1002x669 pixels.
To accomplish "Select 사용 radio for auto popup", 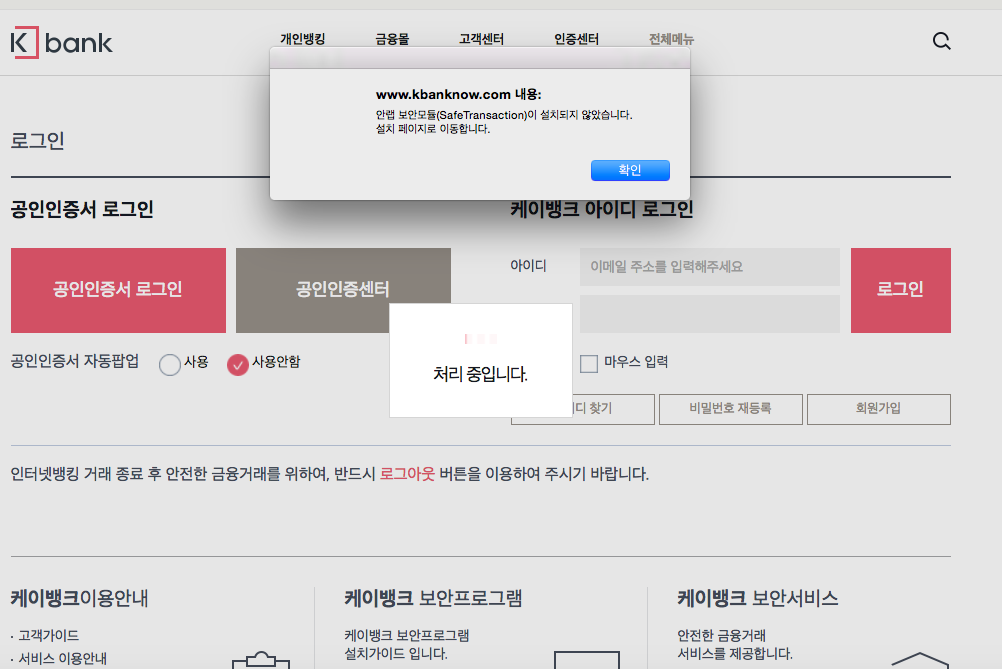I will coord(170,364).
